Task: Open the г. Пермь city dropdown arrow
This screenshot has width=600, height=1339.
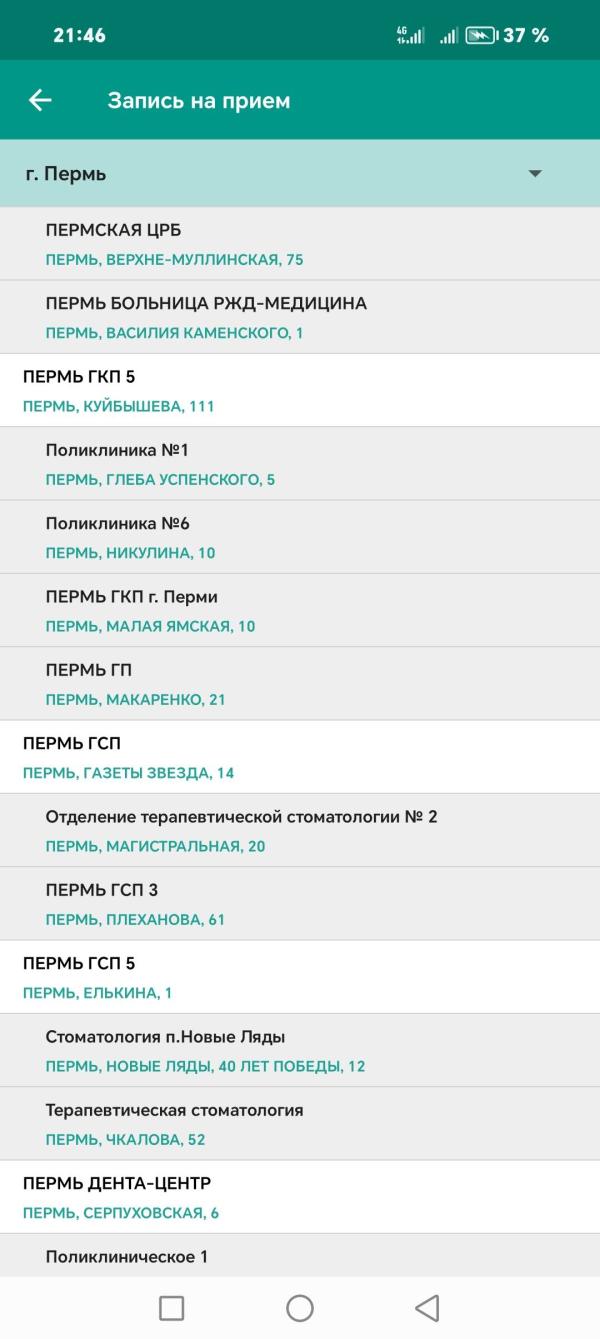Action: click(535, 174)
